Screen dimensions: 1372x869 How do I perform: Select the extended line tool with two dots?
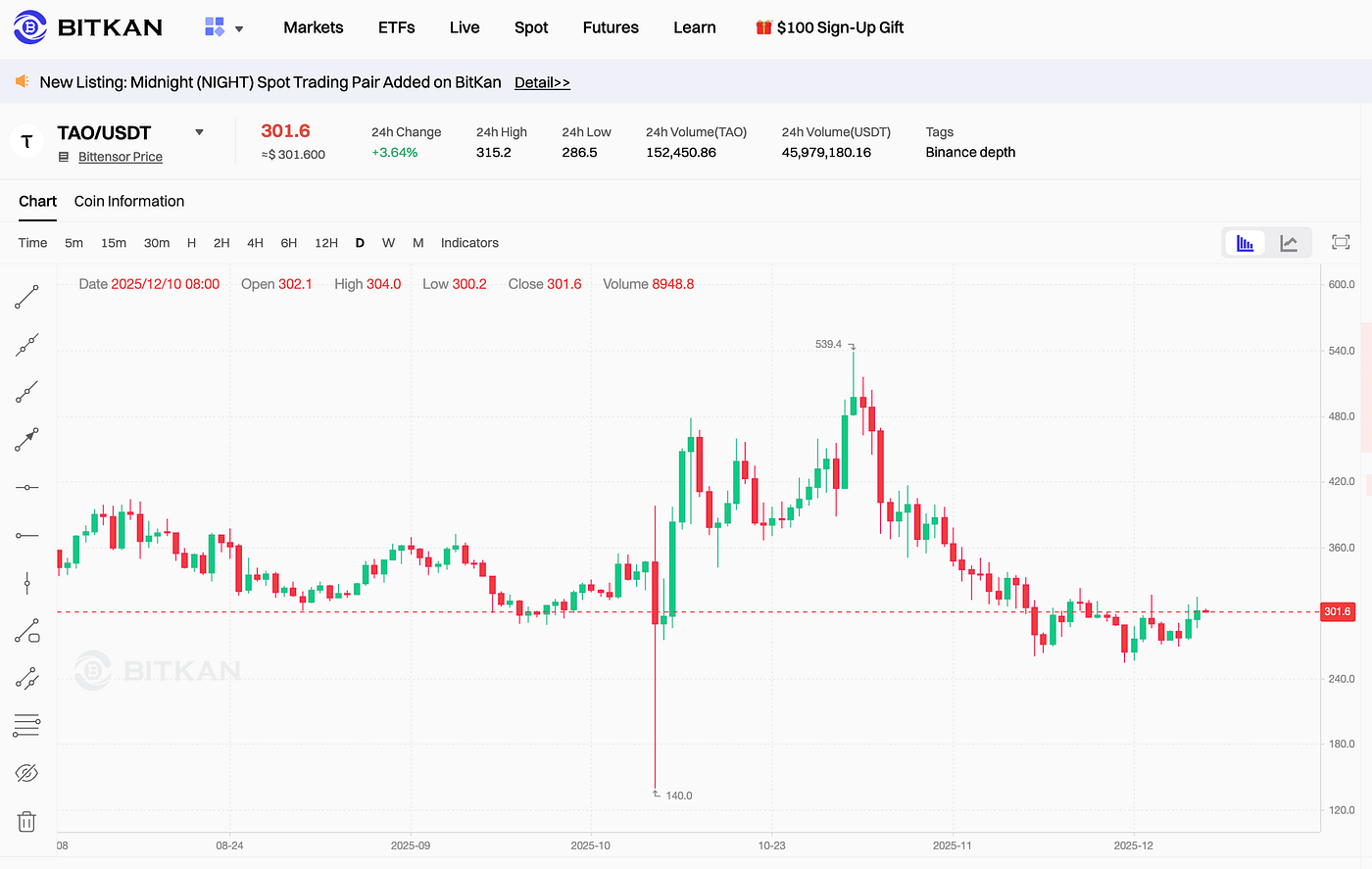point(26,345)
